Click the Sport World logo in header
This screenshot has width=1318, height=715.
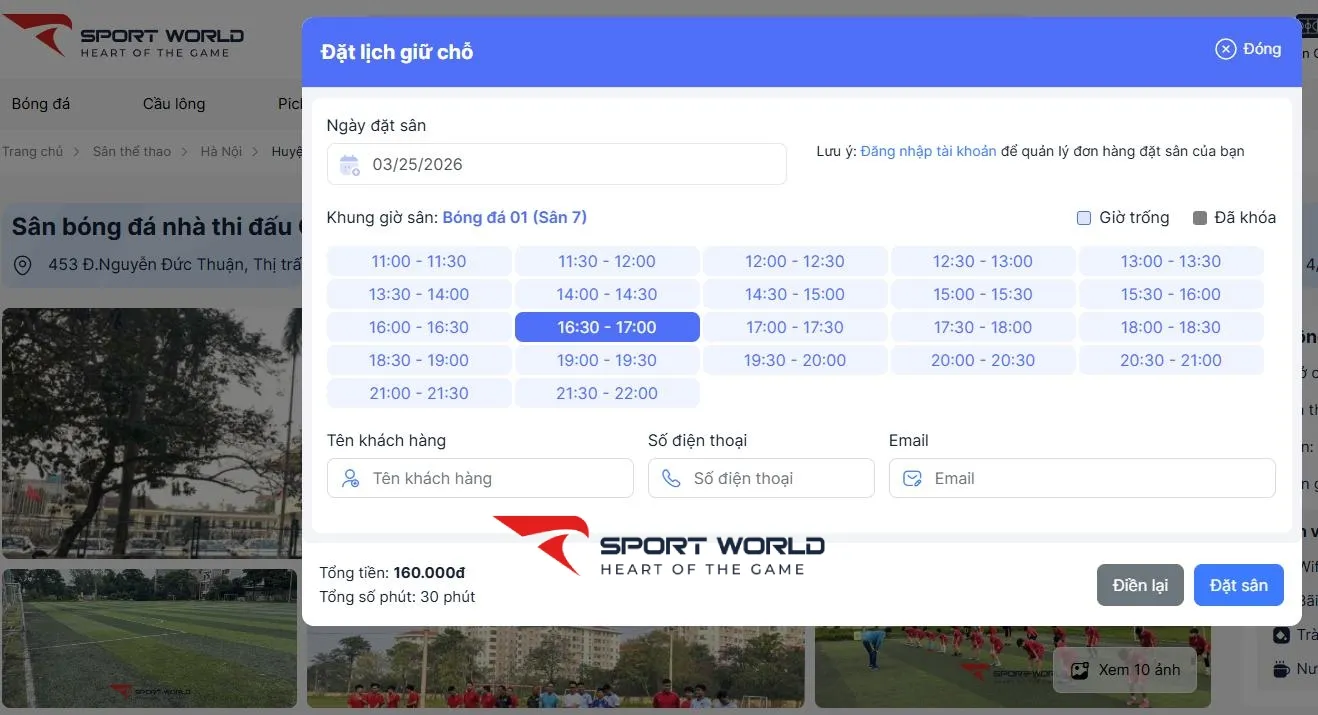point(124,37)
